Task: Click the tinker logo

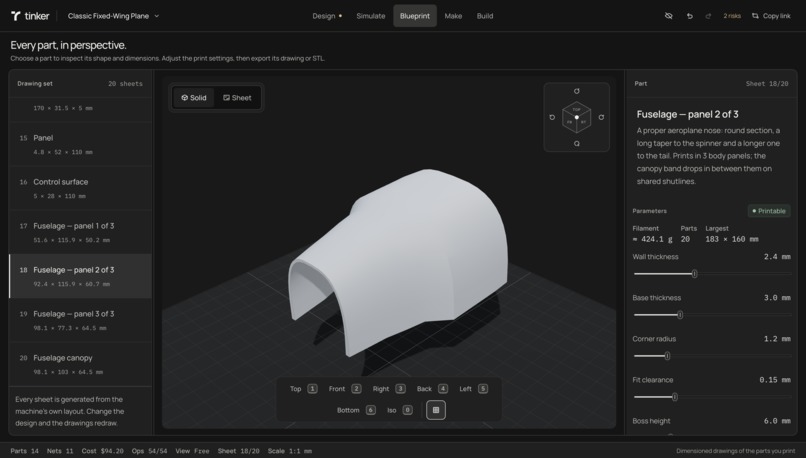Action: pyautogui.click(x=30, y=16)
